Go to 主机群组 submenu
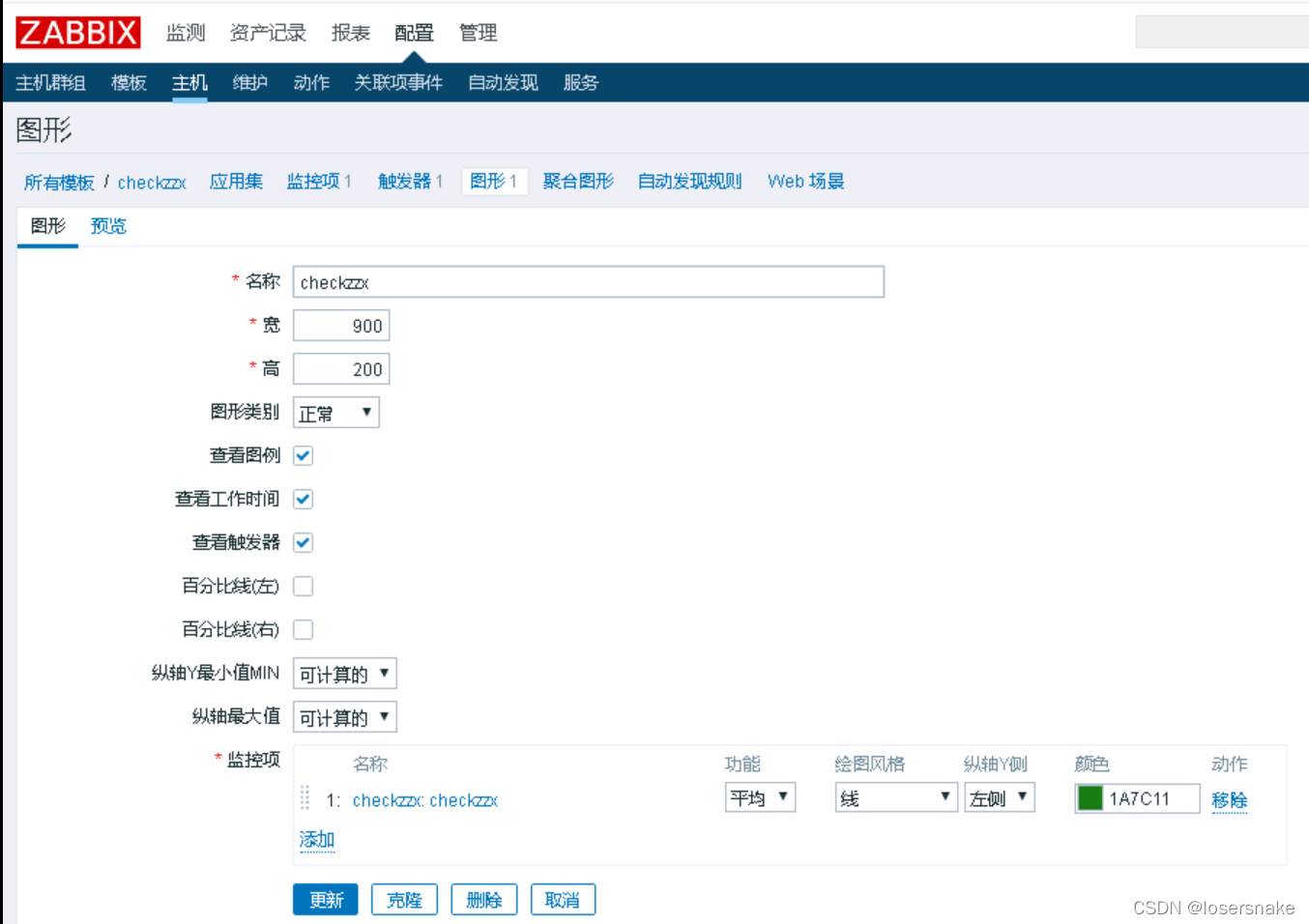The width and height of the screenshot is (1309, 924). tap(50, 83)
